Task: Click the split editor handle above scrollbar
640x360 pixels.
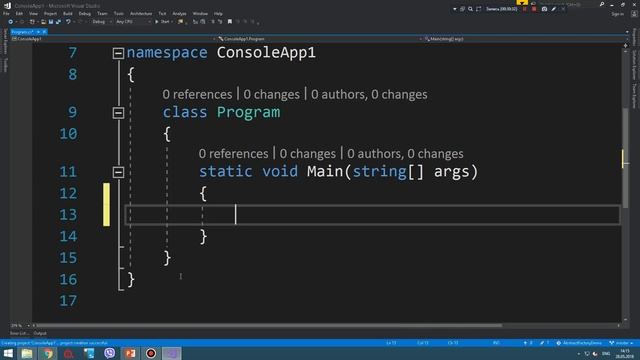Action: click(x=625, y=46)
